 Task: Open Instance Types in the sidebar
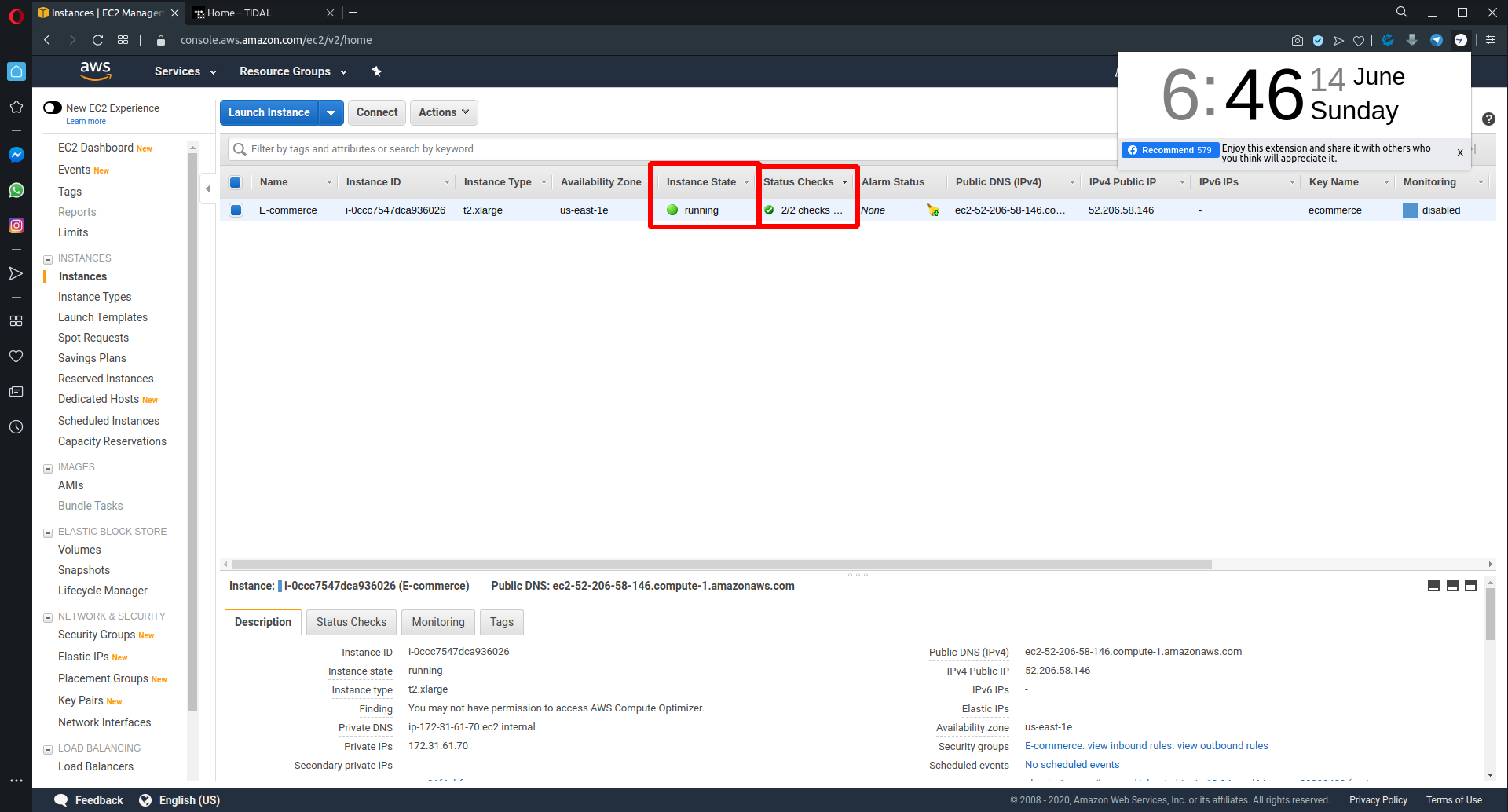pos(94,297)
